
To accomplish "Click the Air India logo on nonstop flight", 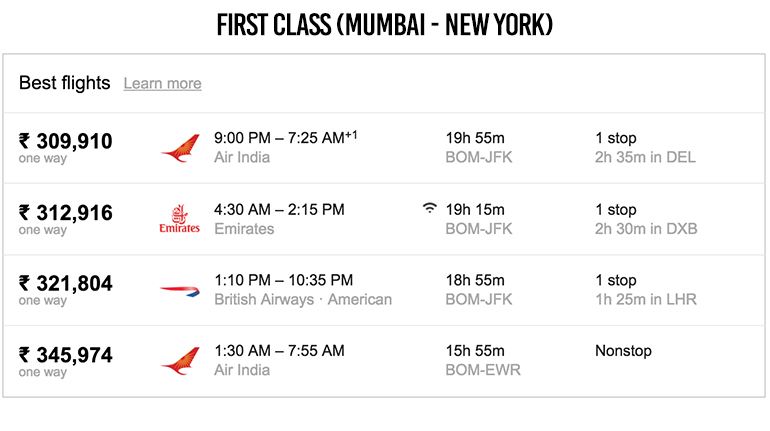I will click(x=180, y=360).
